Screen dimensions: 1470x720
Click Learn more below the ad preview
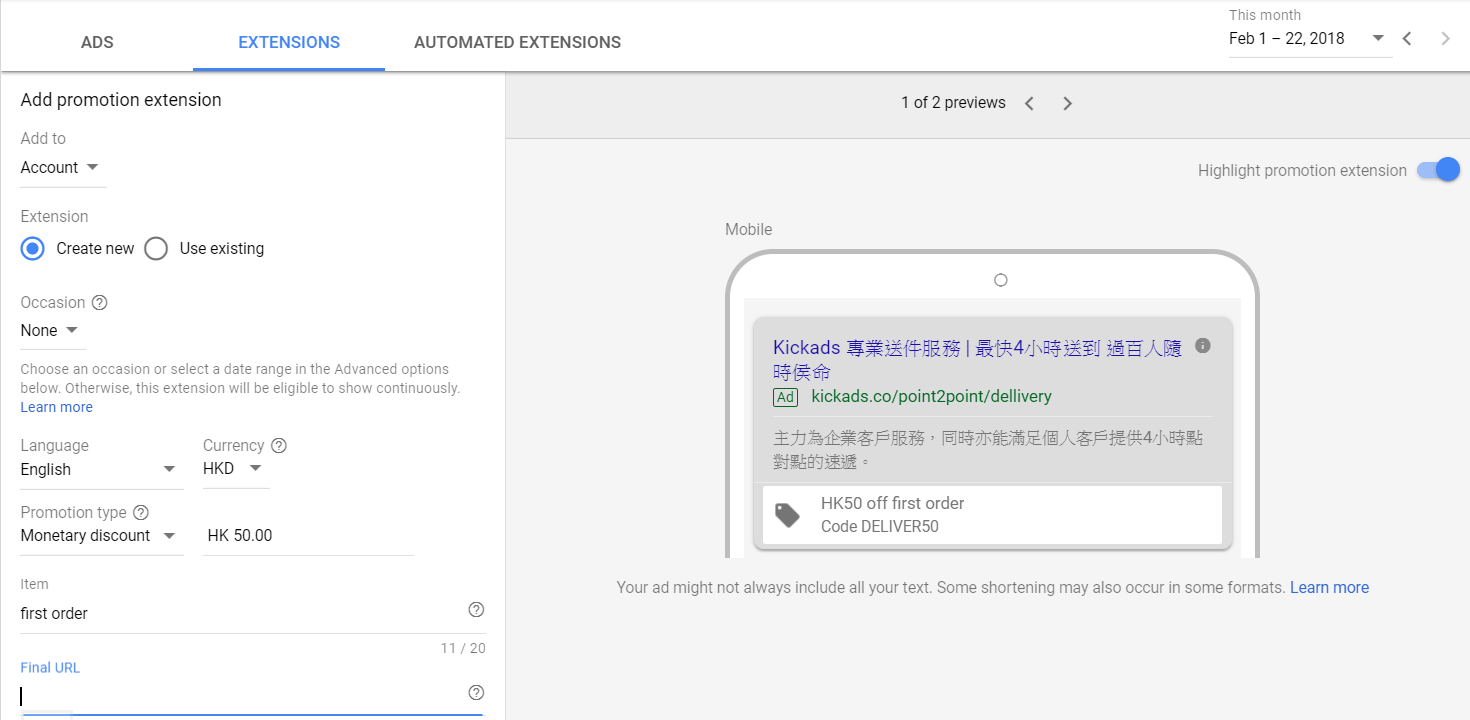(x=1329, y=587)
